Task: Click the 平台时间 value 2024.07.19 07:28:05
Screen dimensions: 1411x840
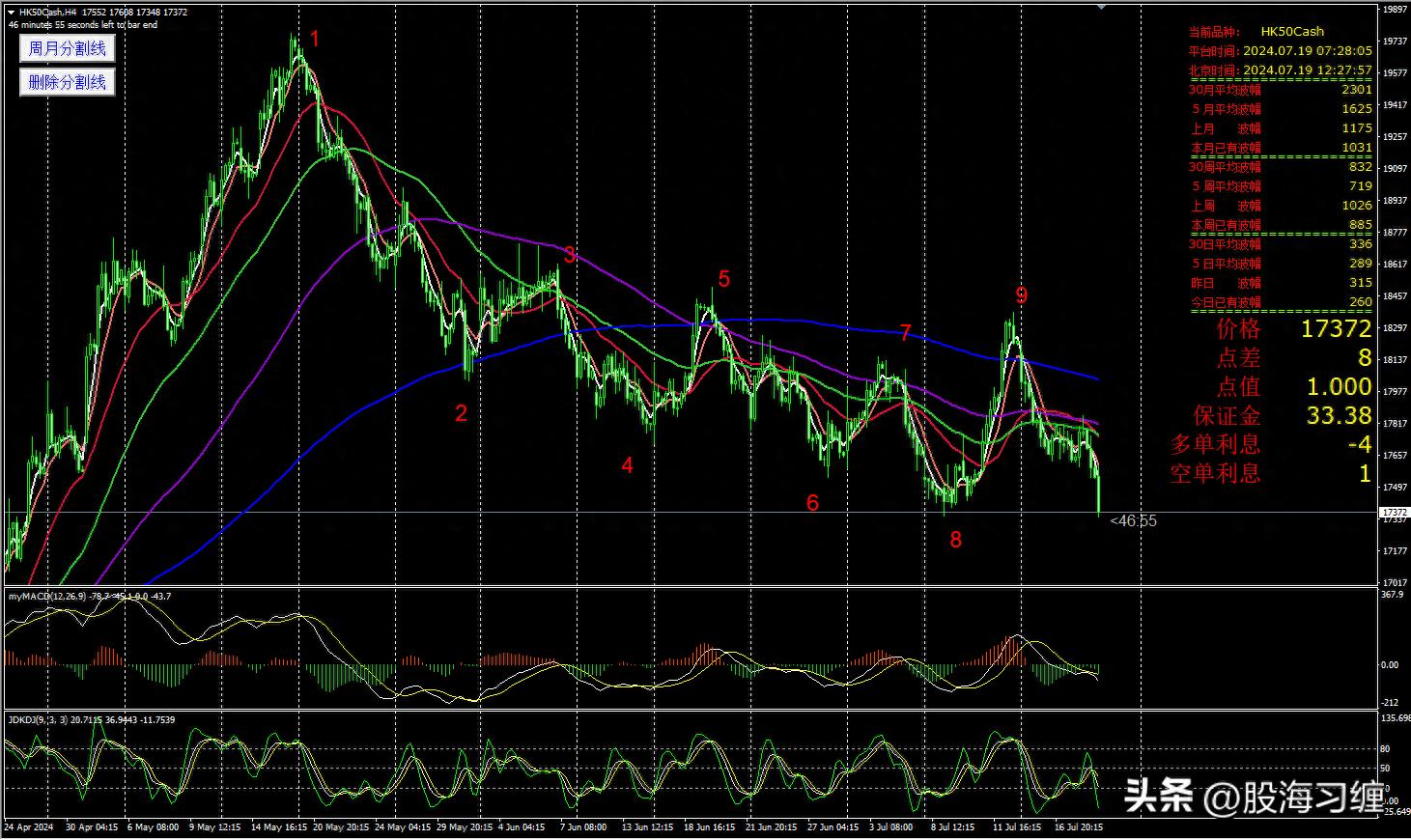Action: pyautogui.click(x=1308, y=50)
